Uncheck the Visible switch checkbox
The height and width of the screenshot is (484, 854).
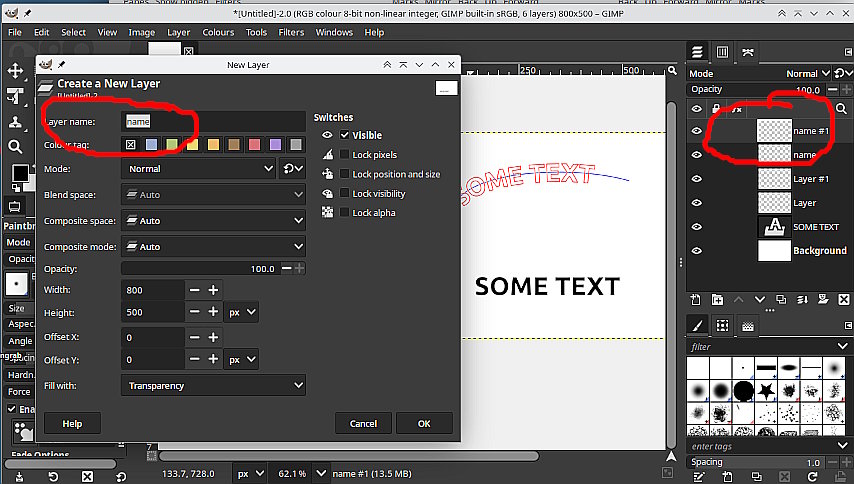tap(345, 135)
